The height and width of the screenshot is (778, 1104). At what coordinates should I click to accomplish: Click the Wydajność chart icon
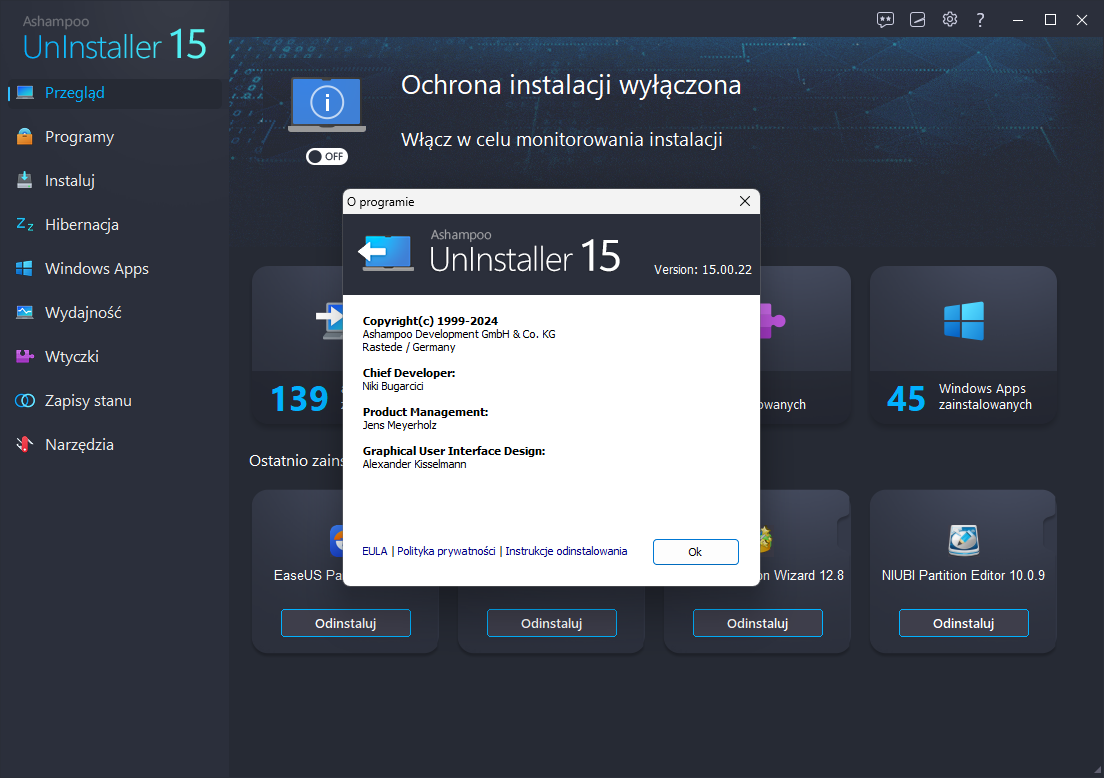[25, 313]
